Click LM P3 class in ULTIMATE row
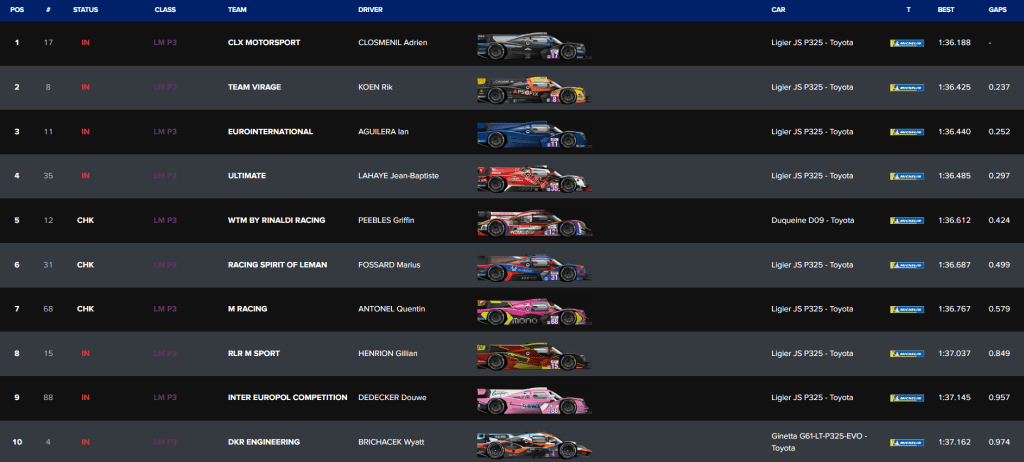This screenshot has width=1024, height=462. point(165,176)
